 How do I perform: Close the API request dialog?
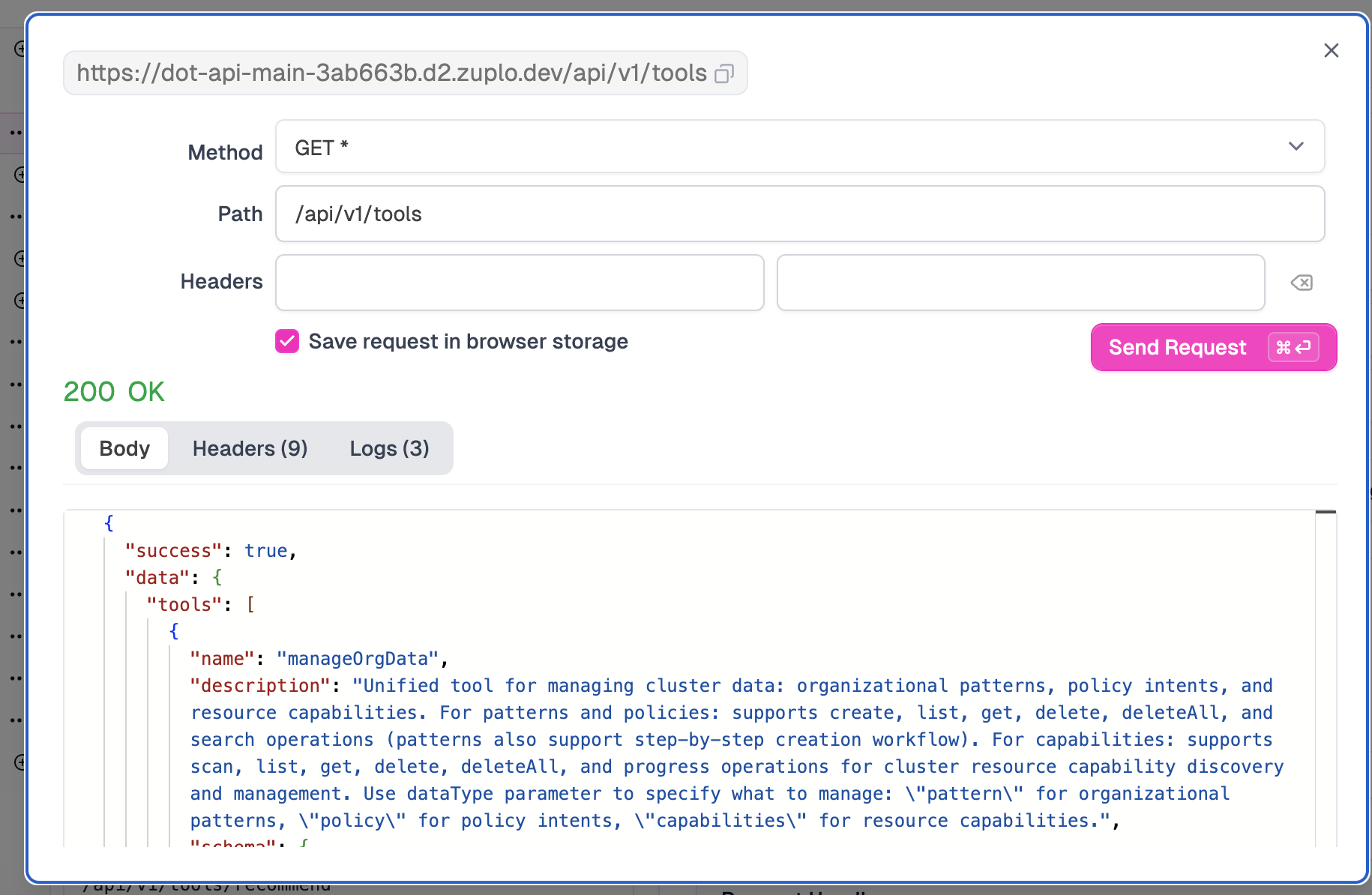click(x=1331, y=50)
